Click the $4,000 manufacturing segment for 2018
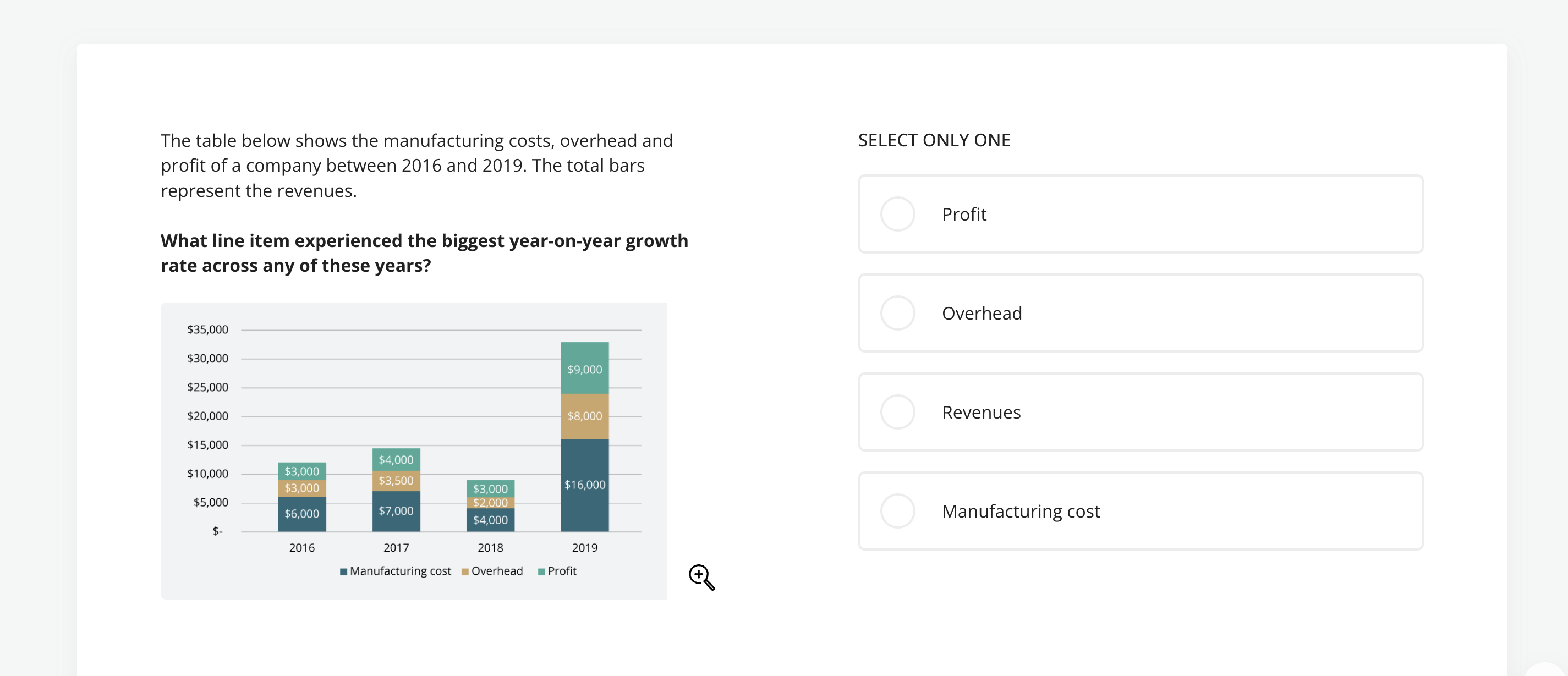The image size is (1568, 676). (490, 520)
